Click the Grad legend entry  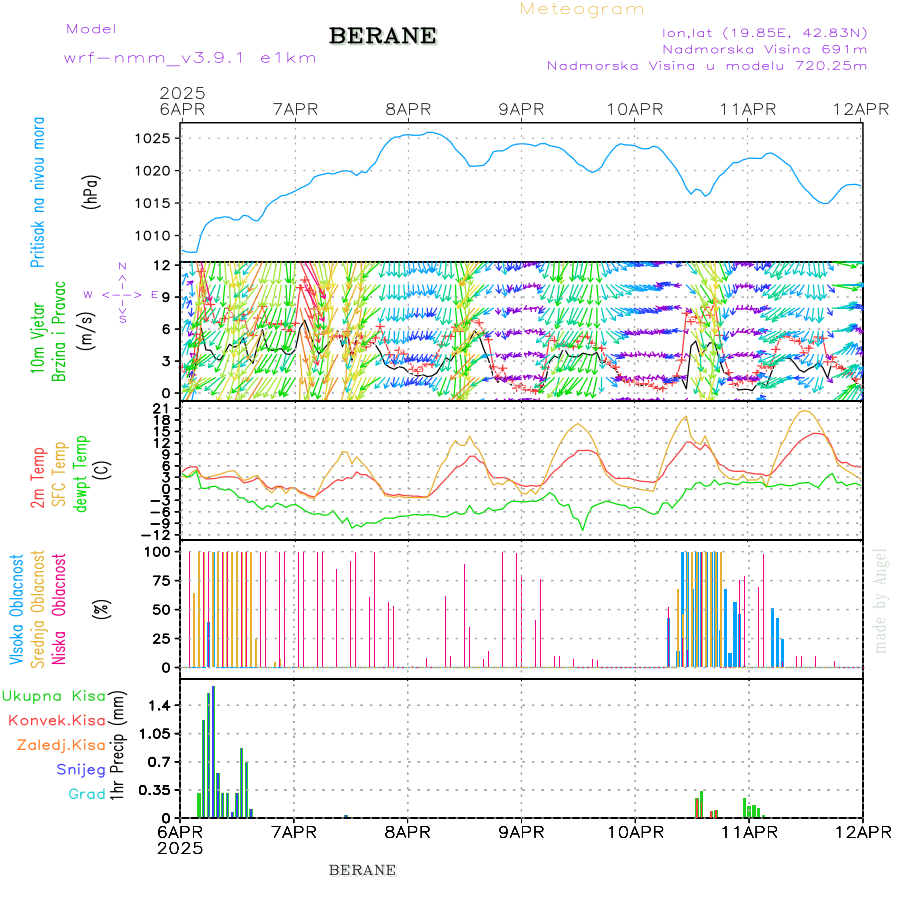tap(87, 794)
